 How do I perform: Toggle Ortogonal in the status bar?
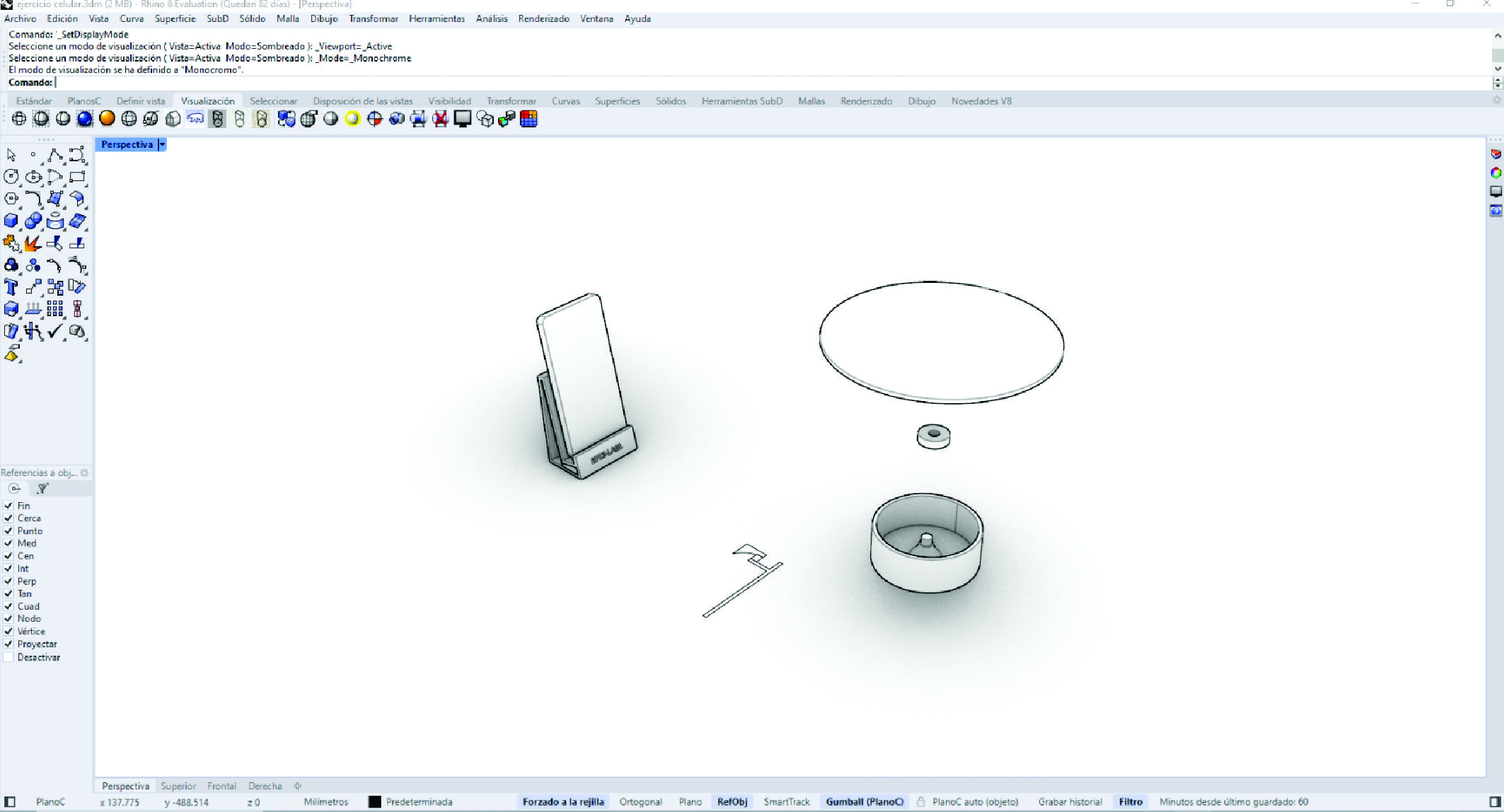pos(640,802)
